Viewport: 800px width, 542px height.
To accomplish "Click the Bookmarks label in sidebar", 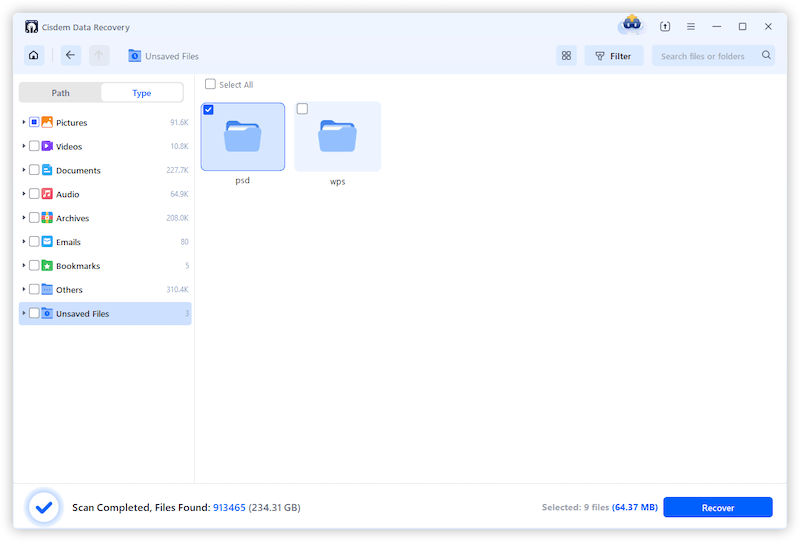I will point(78,266).
